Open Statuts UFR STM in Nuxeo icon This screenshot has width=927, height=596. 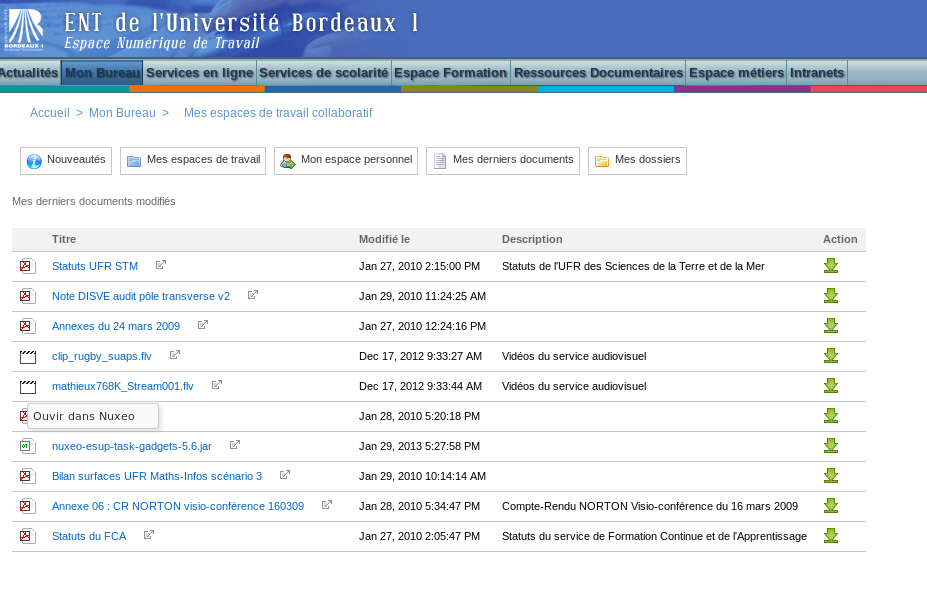(x=161, y=265)
